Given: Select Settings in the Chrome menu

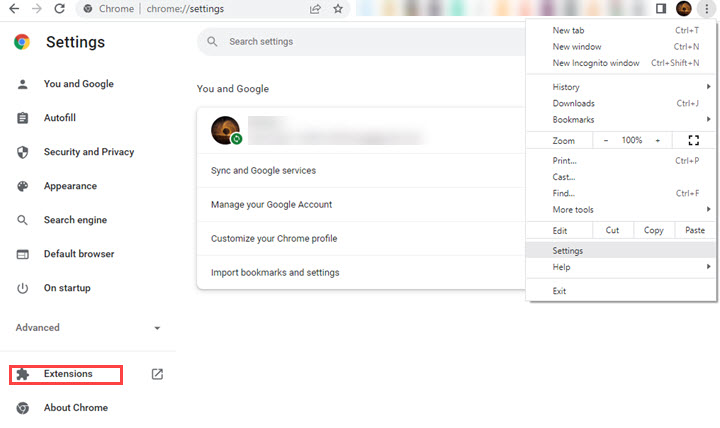Looking at the screenshot, I should click(x=621, y=251).
